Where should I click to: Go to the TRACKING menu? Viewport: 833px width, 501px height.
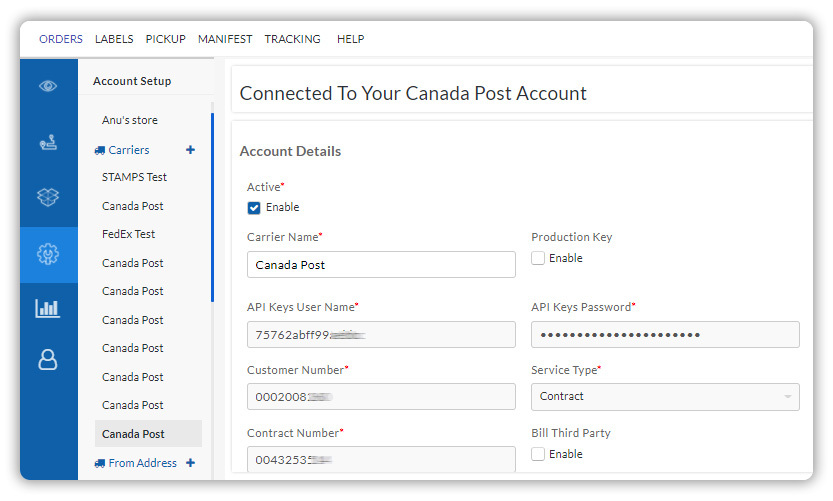pos(293,39)
